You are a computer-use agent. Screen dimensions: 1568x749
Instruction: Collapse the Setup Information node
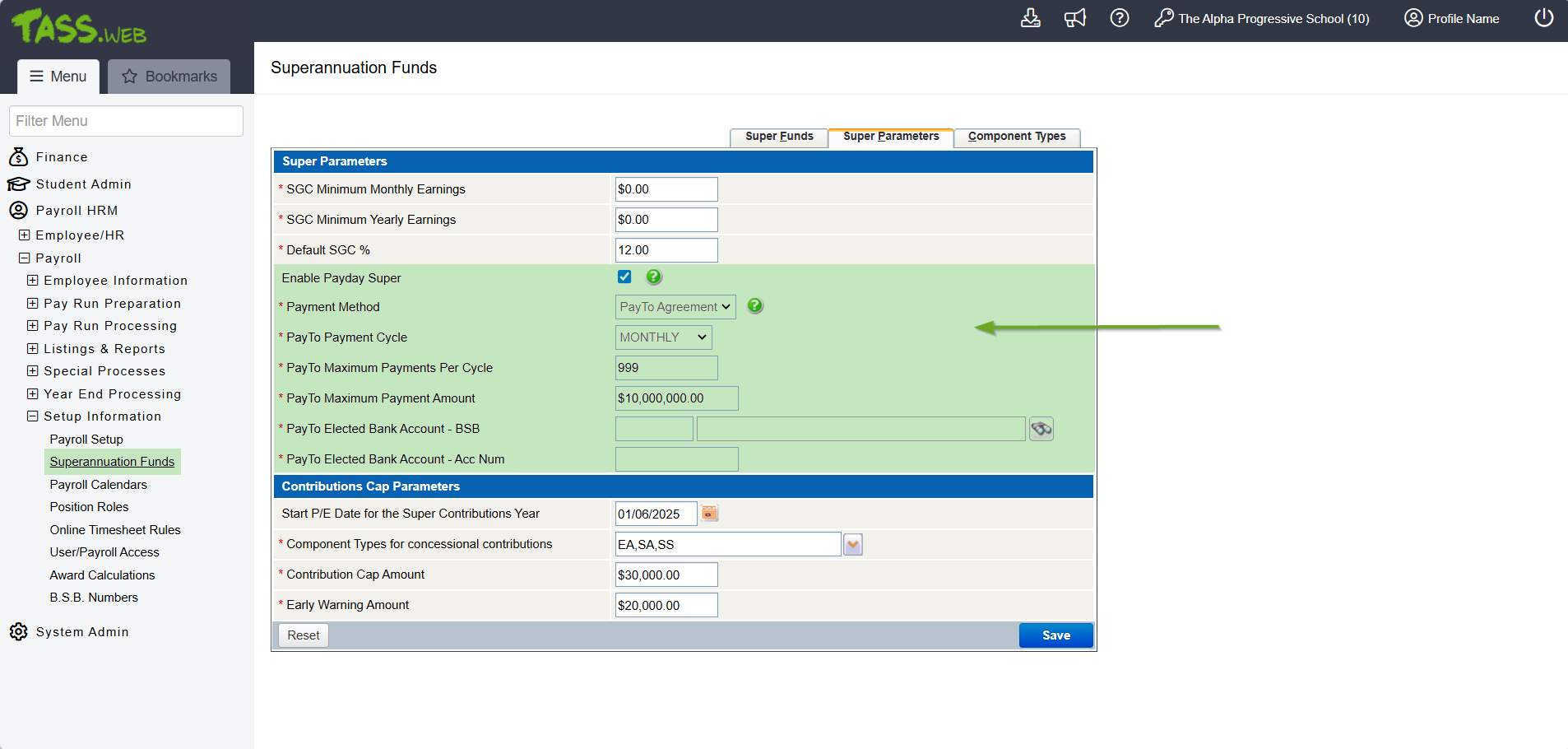click(x=33, y=416)
